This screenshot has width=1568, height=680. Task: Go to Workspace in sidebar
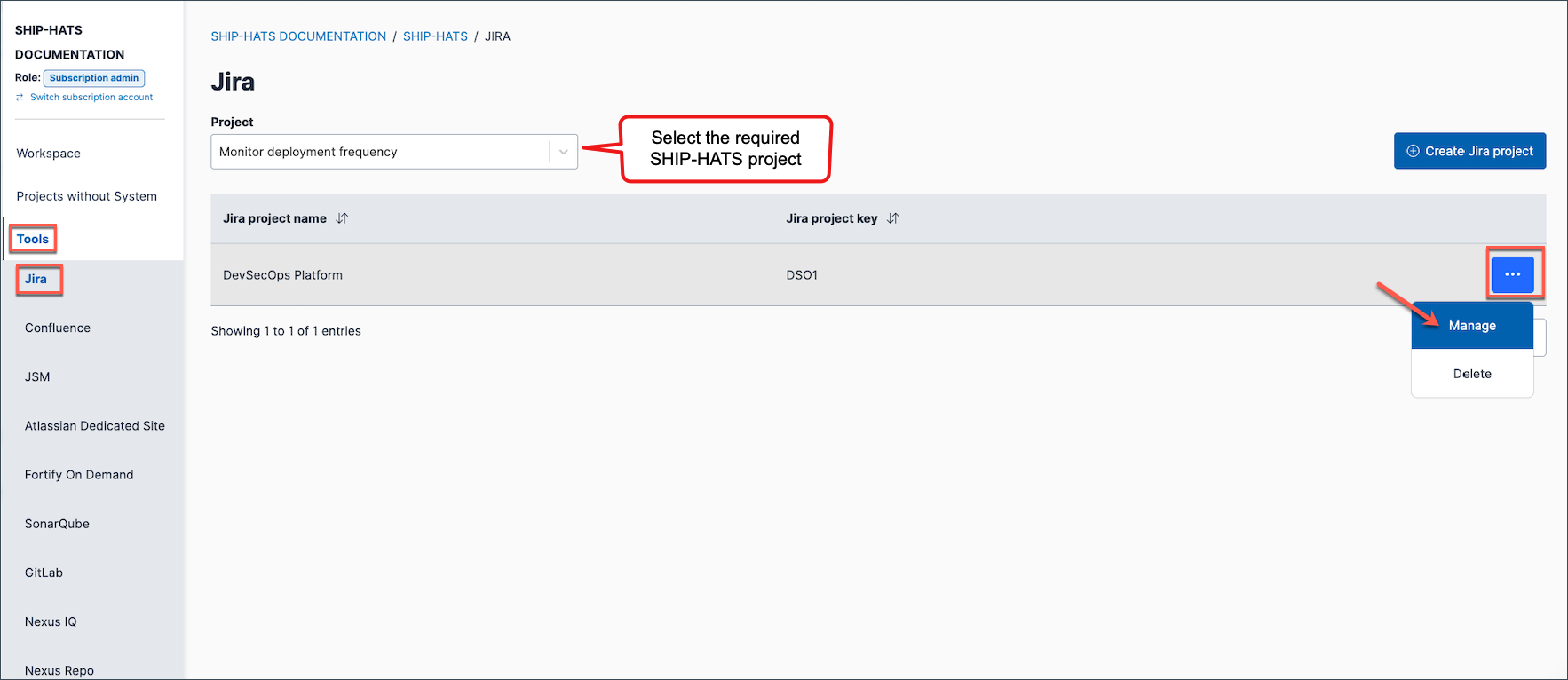pyautogui.click(x=49, y=154)
